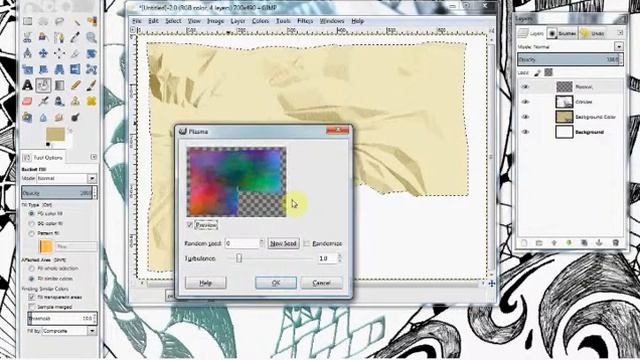Select the Smudge tool
Screen dimensions: 640x360
click(59, 118)
